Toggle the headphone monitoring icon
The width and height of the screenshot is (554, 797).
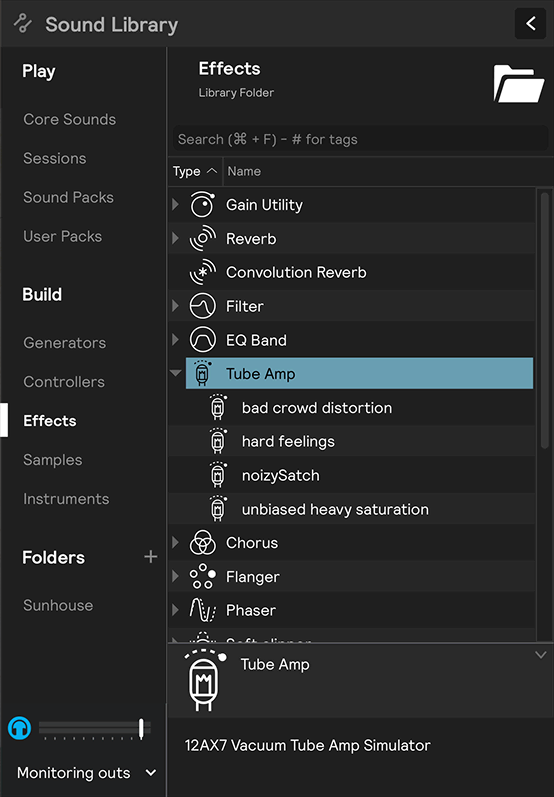click(x=19, y=728)
